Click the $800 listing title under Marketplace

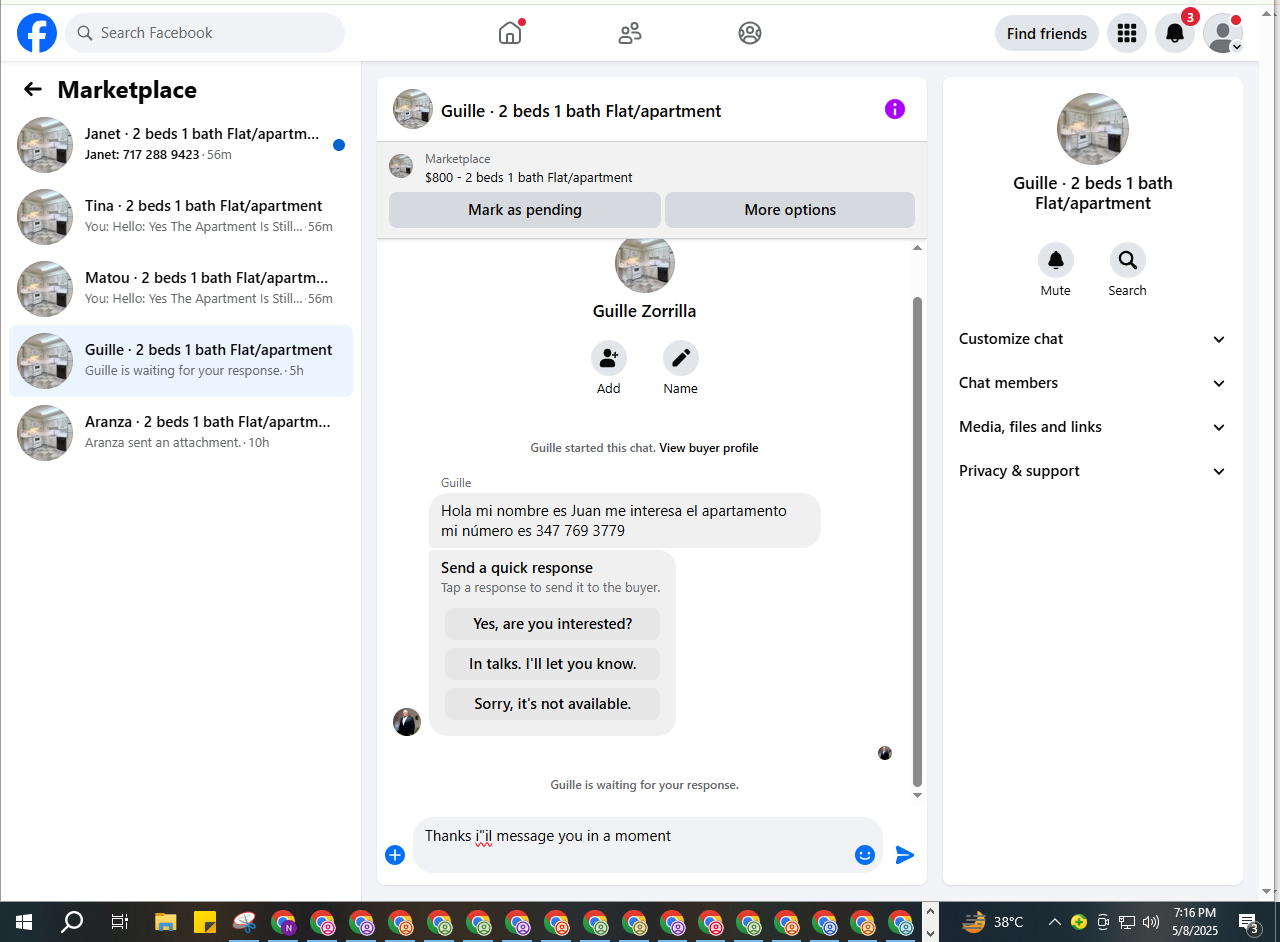pos(529,177)
